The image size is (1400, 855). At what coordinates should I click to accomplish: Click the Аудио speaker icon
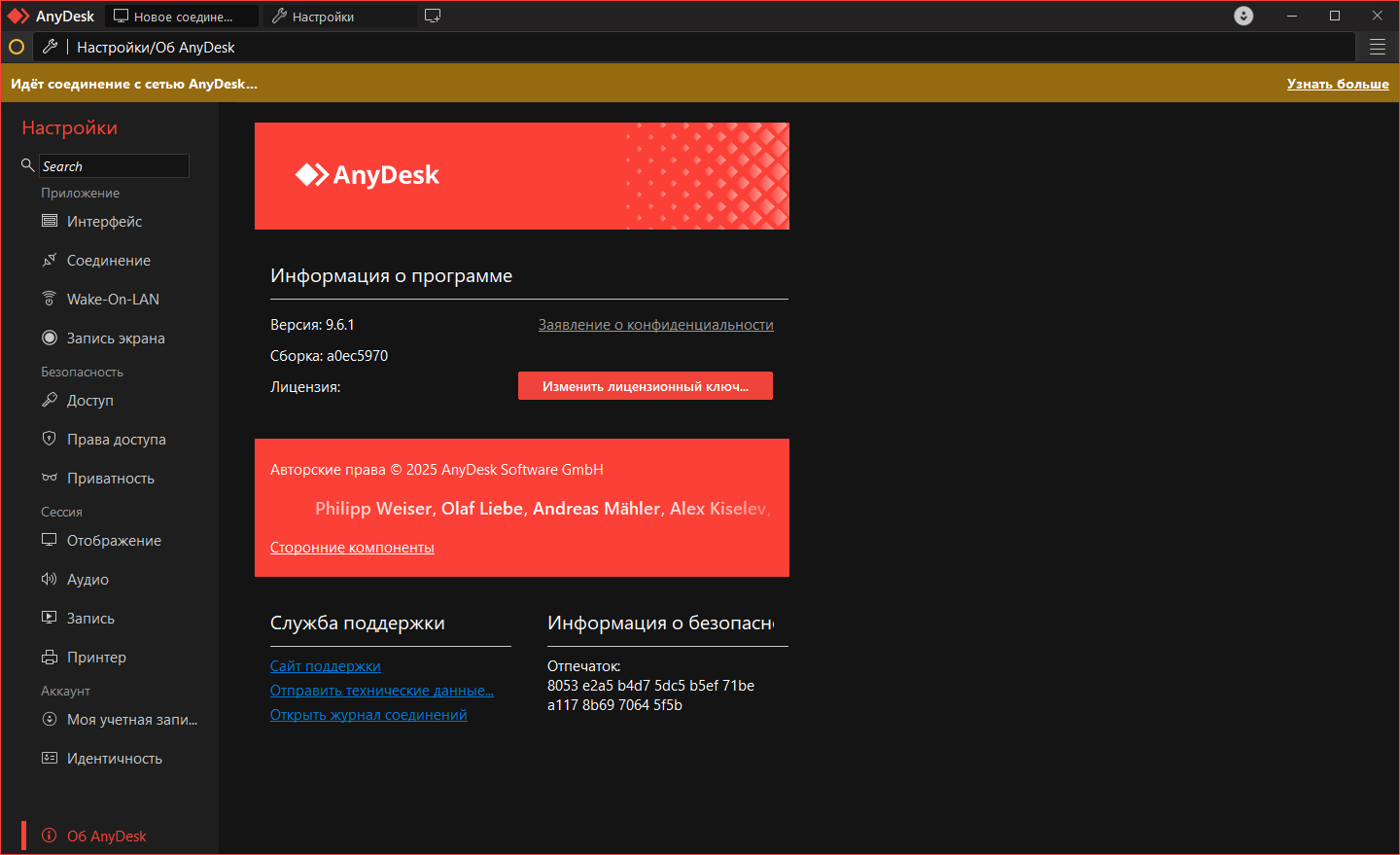pos(50,579)
